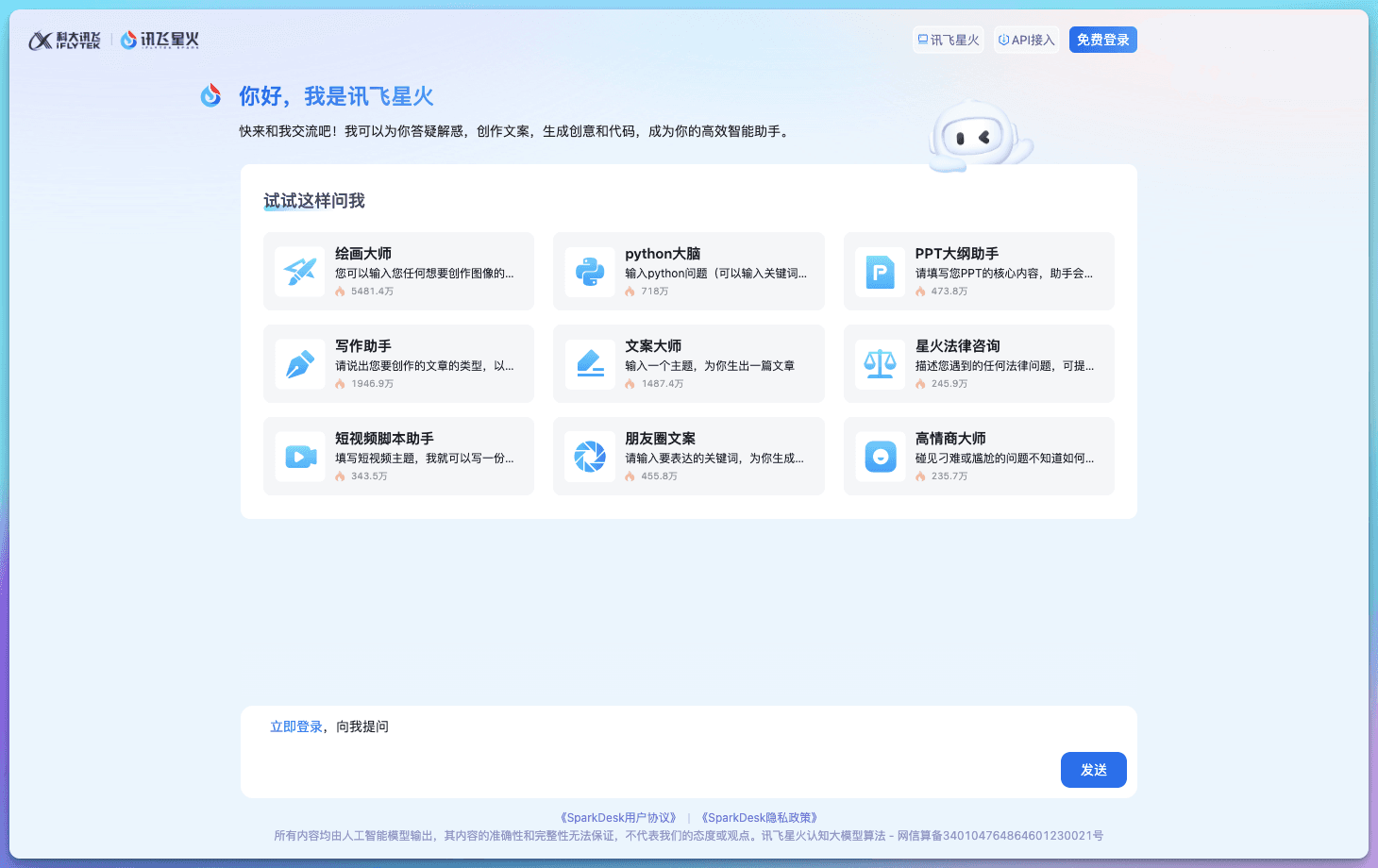Image resolution: width=1378 pixels, height=868 pixels.
Task: Click the PPT大纲助手 description text
Action: tap(1004, 274)
